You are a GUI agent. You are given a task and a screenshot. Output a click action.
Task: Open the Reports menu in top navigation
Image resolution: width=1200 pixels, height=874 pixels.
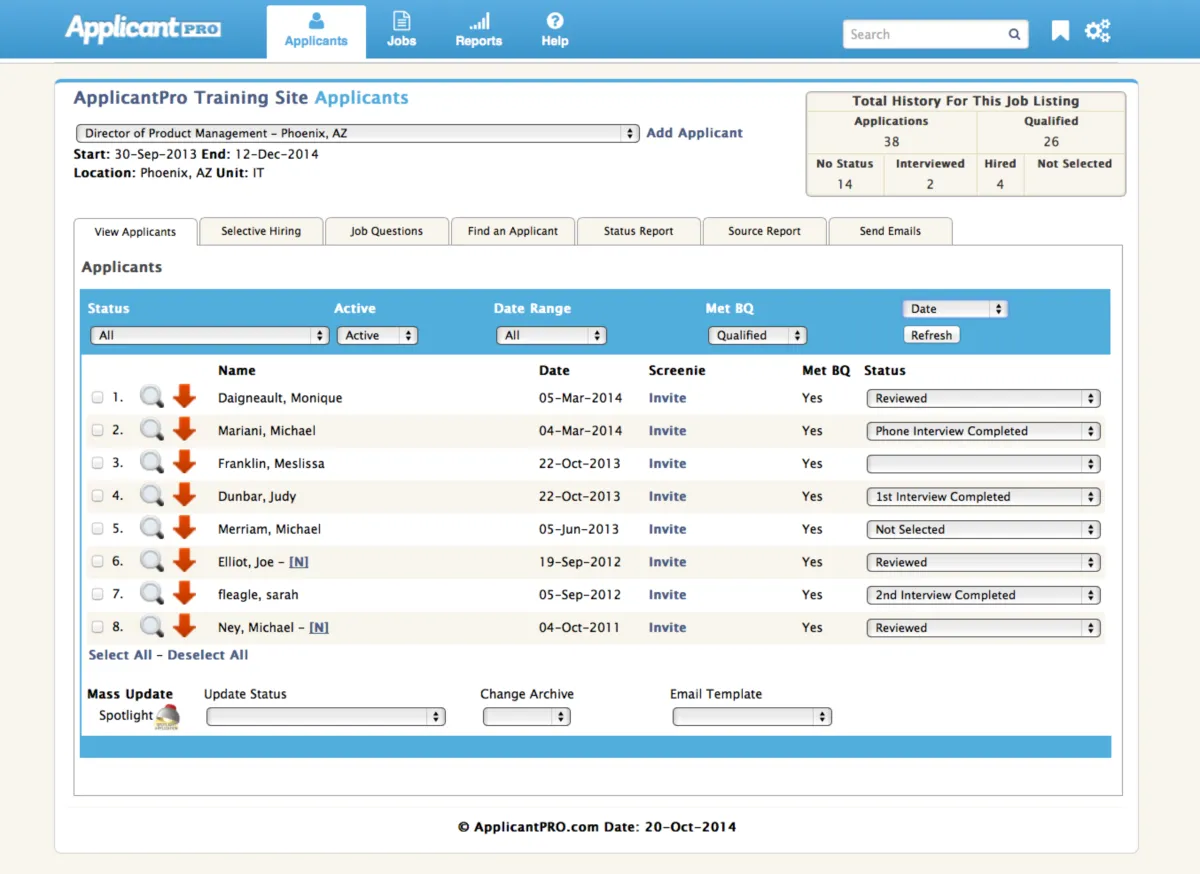pyautogui.click(x=479, y=31)
